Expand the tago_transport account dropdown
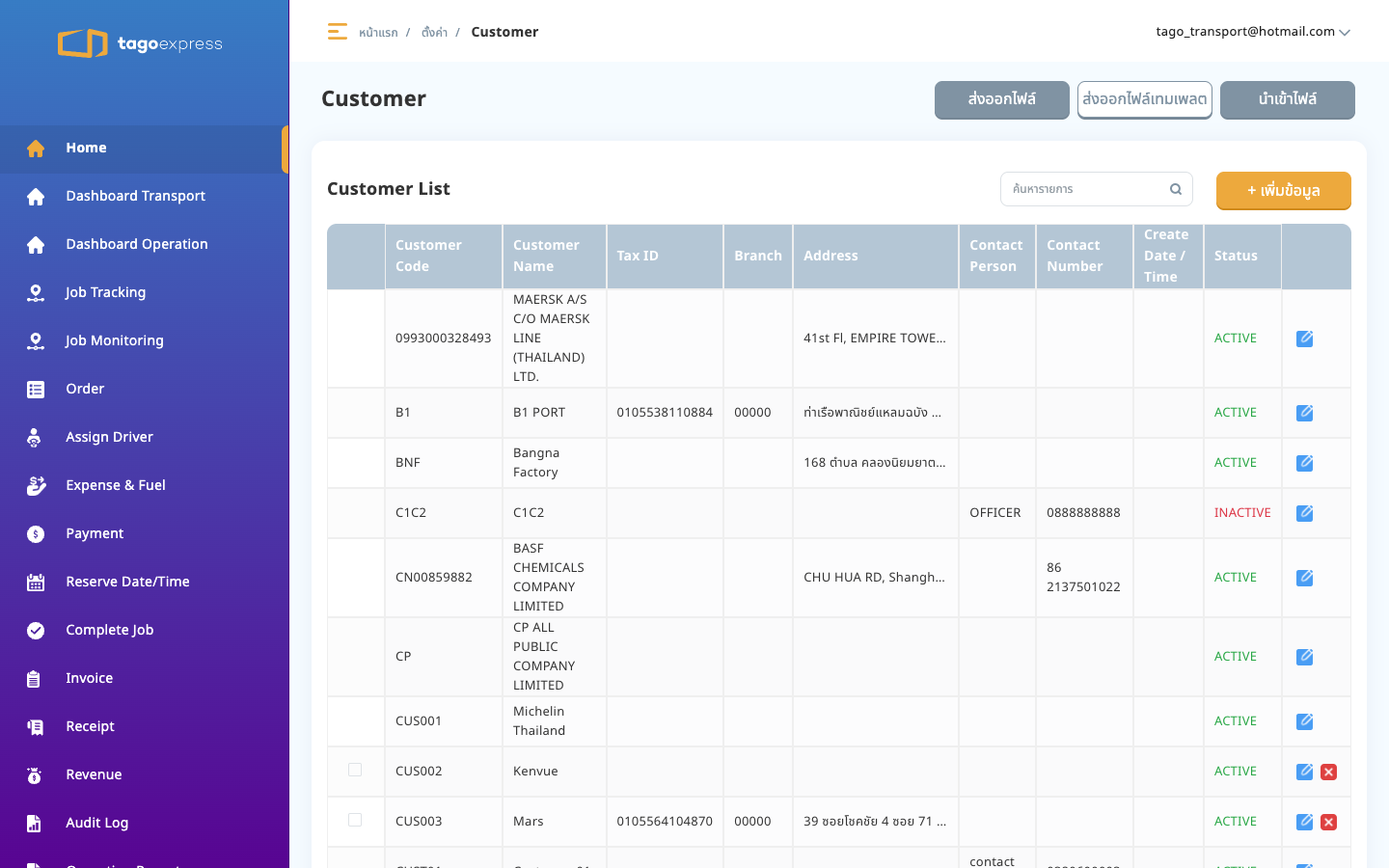Image resolution: width=1389 pixels, height=868 pixels. (1253, 32)
